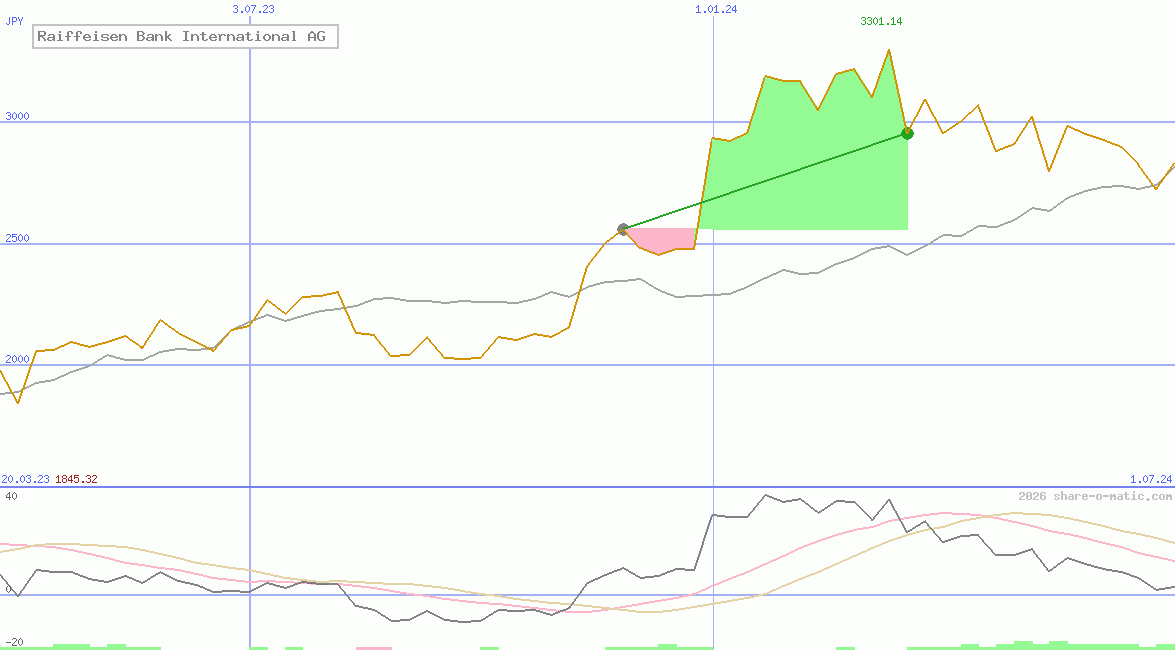This screenshot has height=650, width=1175.
Task: Click the 3000 price axis label
Action: click(17, 116)
